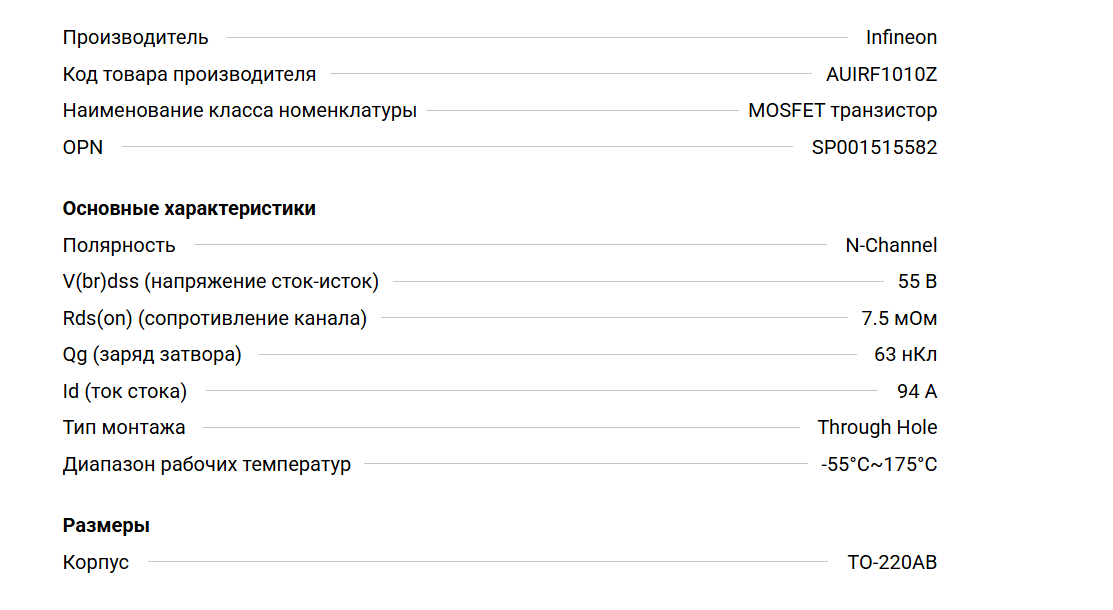Viewport: 1113px width, 610px height.
Task: Click the Infineon manufacturer value
Action: [x=901, y=38]
